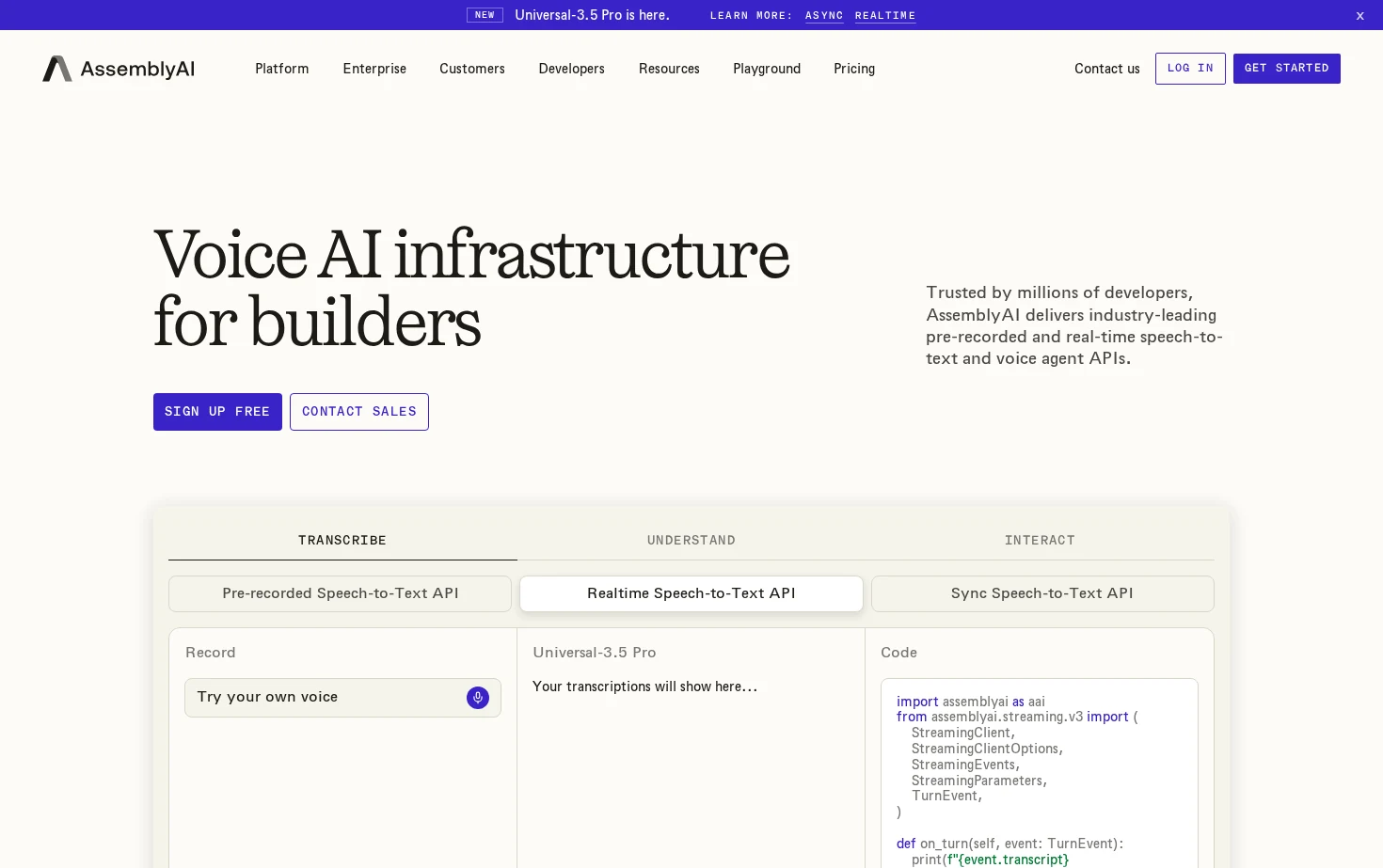Screen dimensions: 1383x868
Task: Open the Platform menu
Action: [282, 69]
